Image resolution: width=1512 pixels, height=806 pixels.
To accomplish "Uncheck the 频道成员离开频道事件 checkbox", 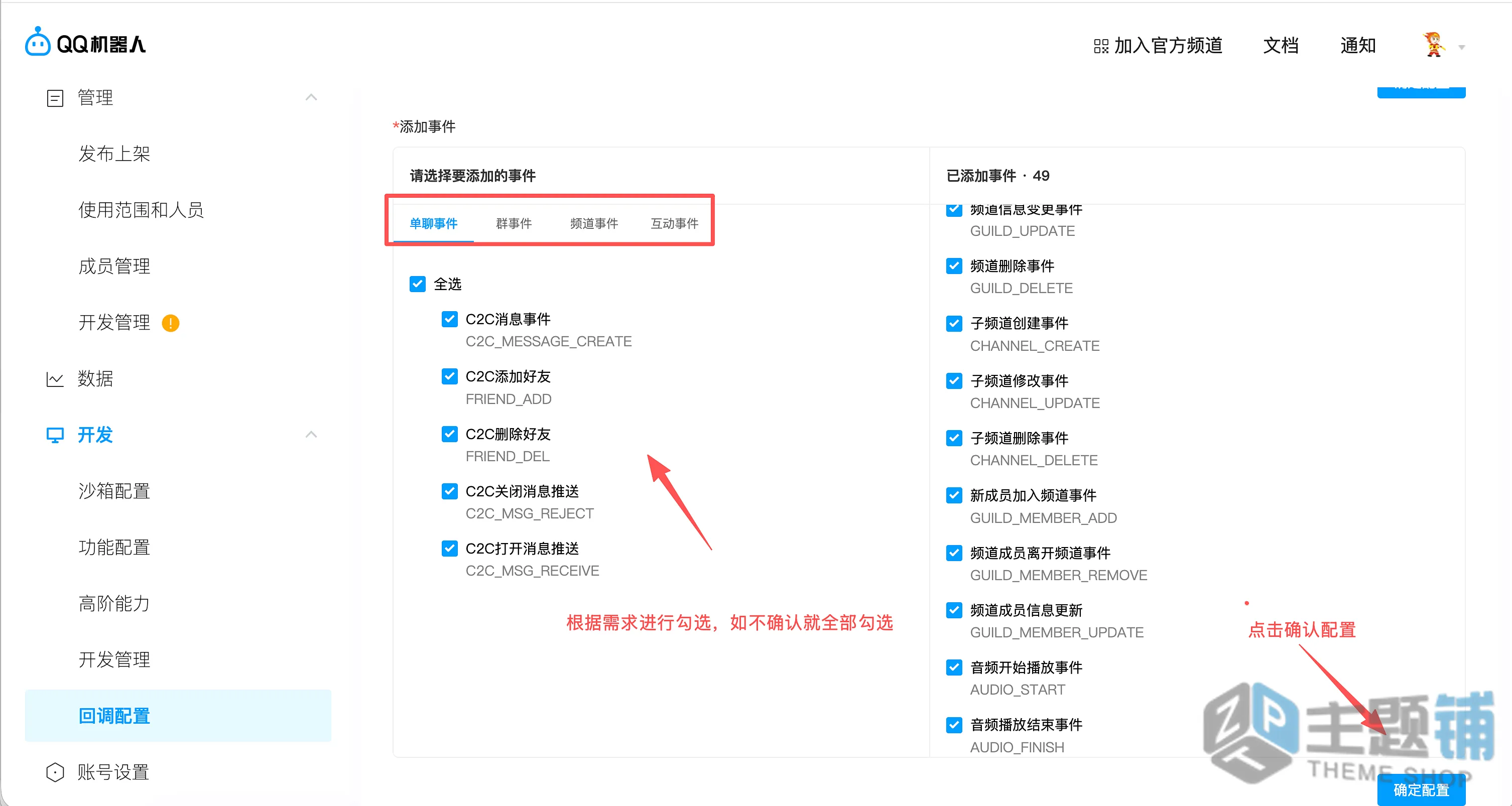I will pyautogui.click(x=954, y=553).
